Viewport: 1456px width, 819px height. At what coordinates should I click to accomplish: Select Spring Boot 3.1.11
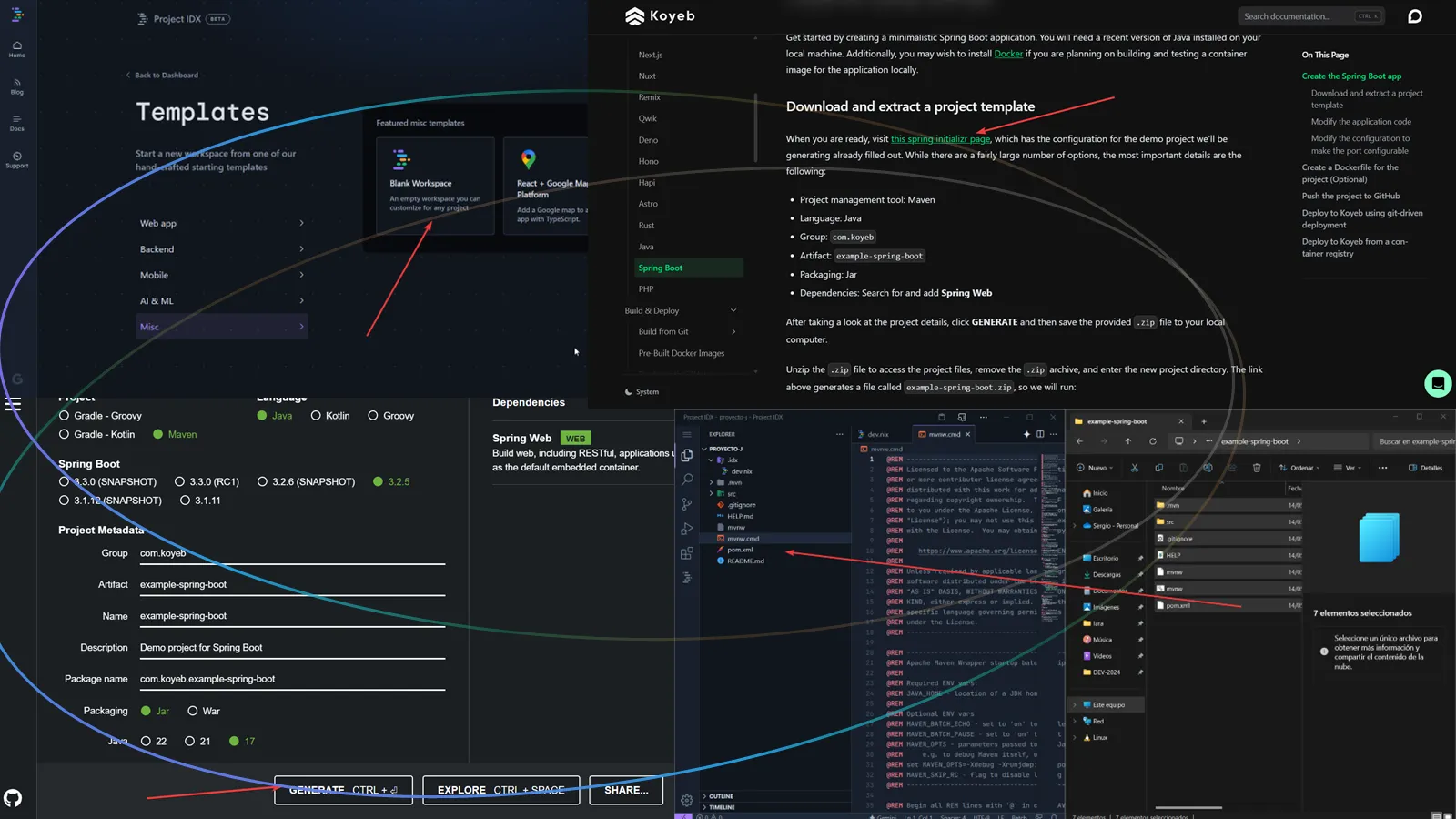(x=200, y=500)
